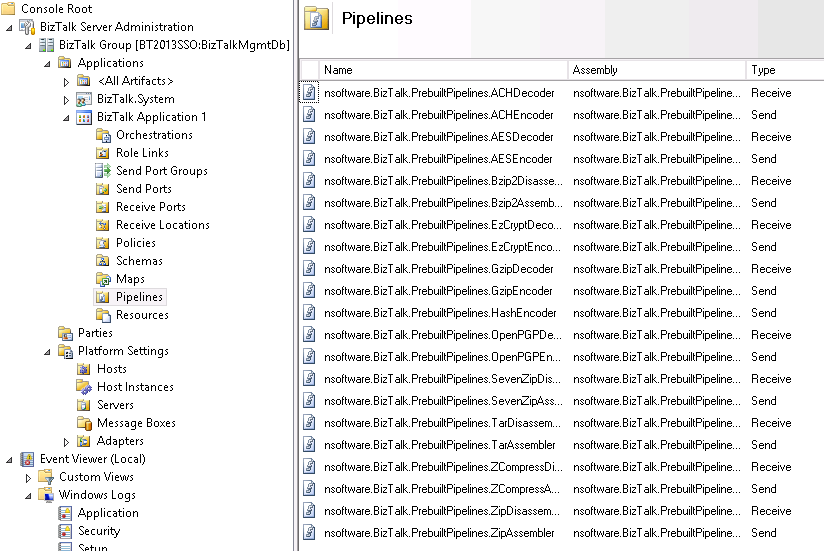Click the Receive Locations folder icon
Image resolution: width=824 pixels, height=551 pixels.
point(103,225)
